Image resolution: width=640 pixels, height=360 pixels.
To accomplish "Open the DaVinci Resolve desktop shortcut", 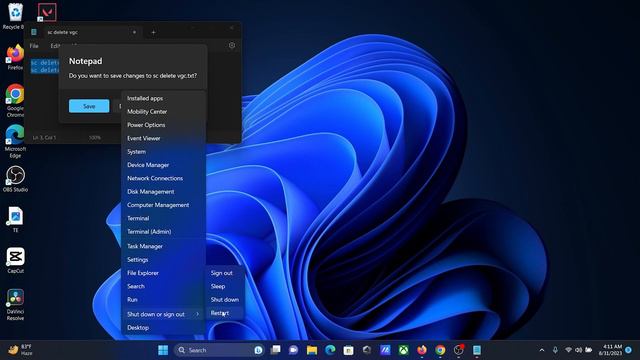I will tap(15, 304).
